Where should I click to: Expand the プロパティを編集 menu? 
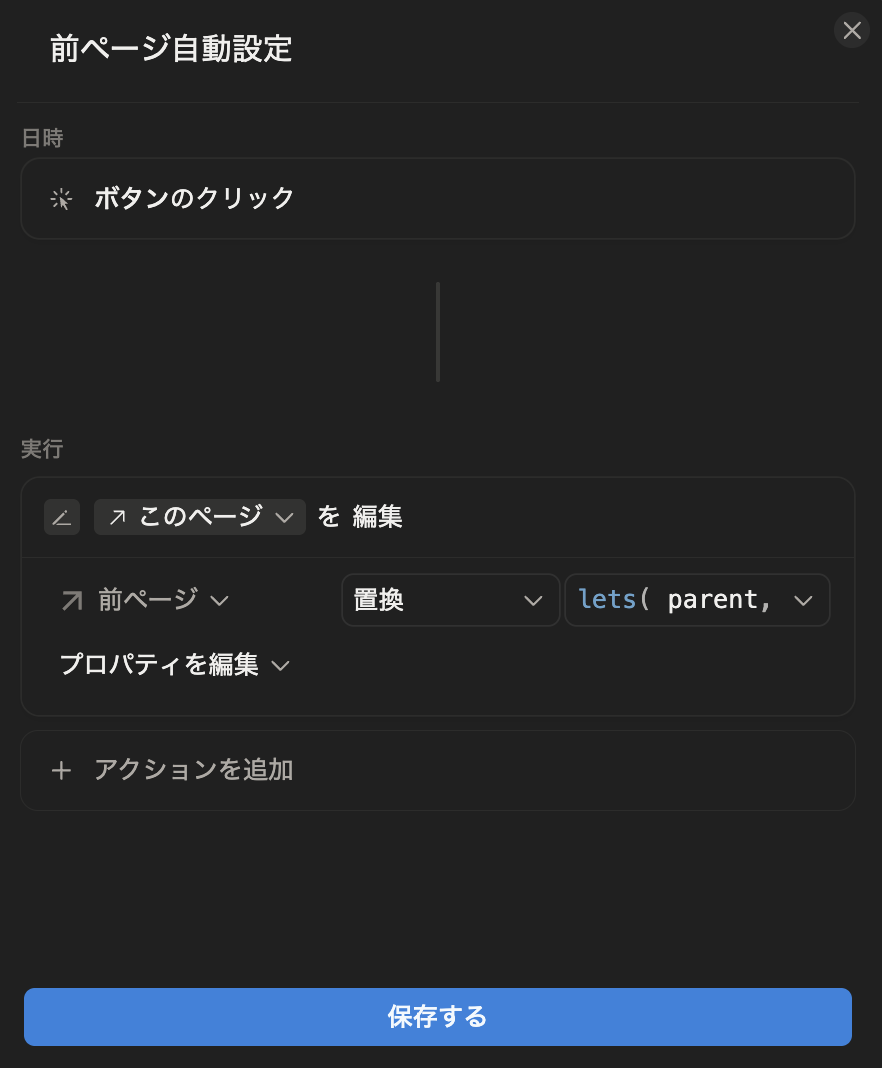pos(174,665)
